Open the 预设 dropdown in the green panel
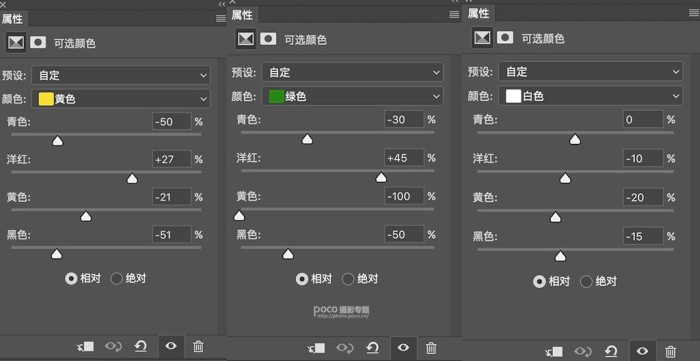The width and height of the screenshot is (700, 361). pos(352,72)
